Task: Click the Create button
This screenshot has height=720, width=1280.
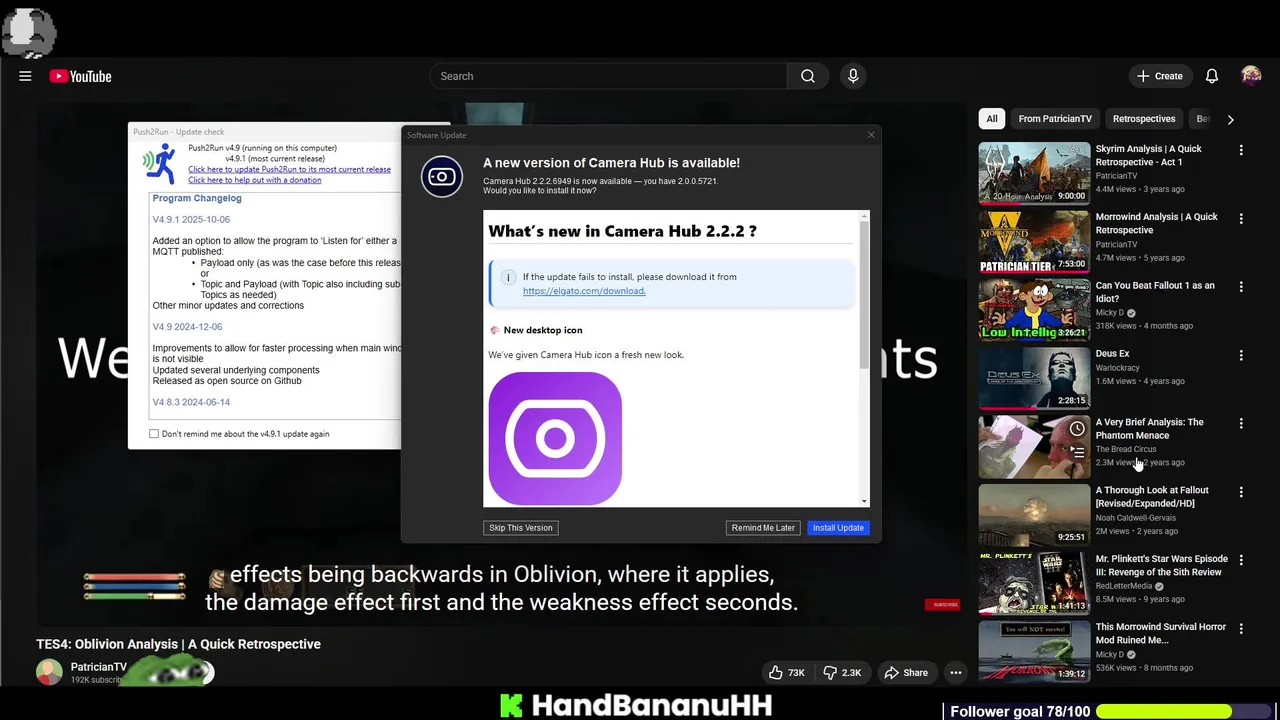Action: coord(1160,76)
